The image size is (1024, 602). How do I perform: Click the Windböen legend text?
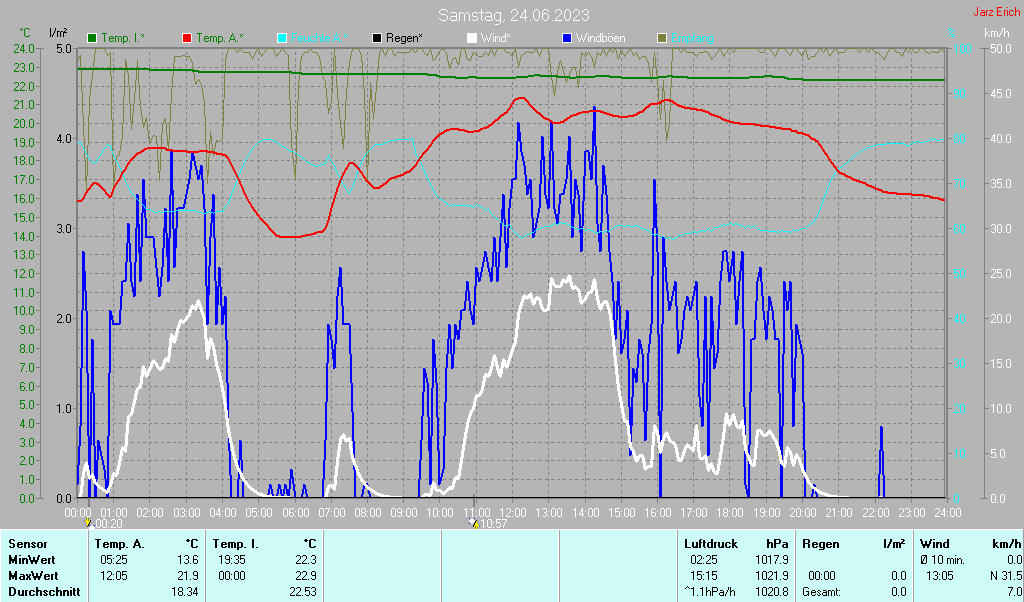pyautogui.click(x=600, y=38)
